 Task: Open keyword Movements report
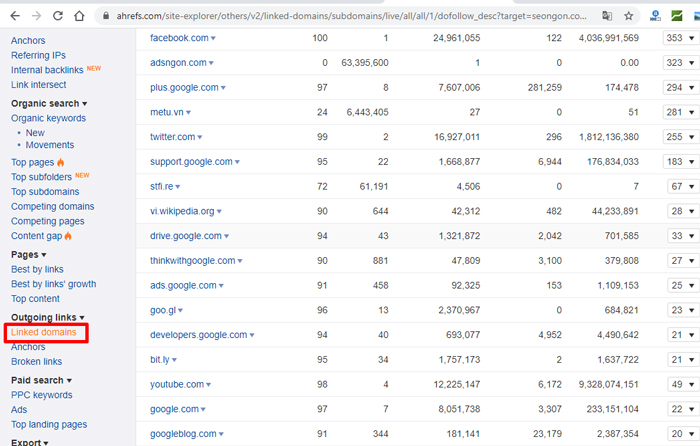tap(50, 145)
